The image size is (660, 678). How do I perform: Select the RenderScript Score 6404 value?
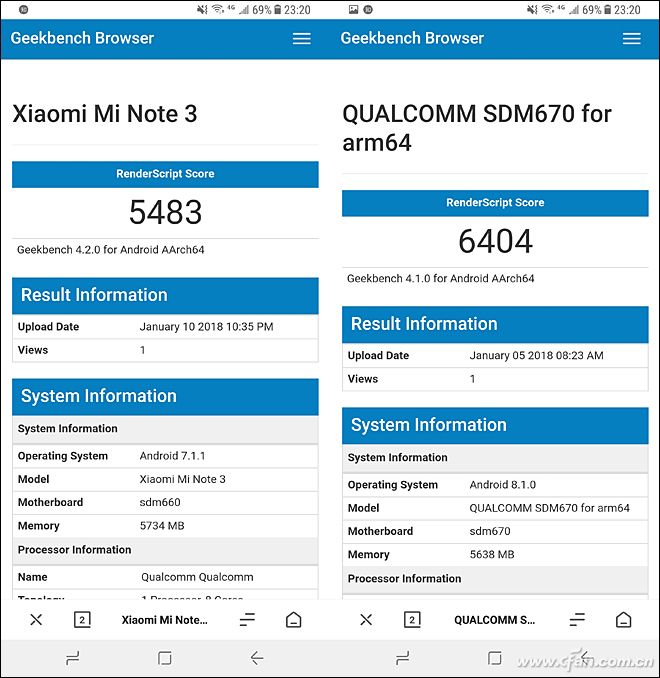click(495, 241)
